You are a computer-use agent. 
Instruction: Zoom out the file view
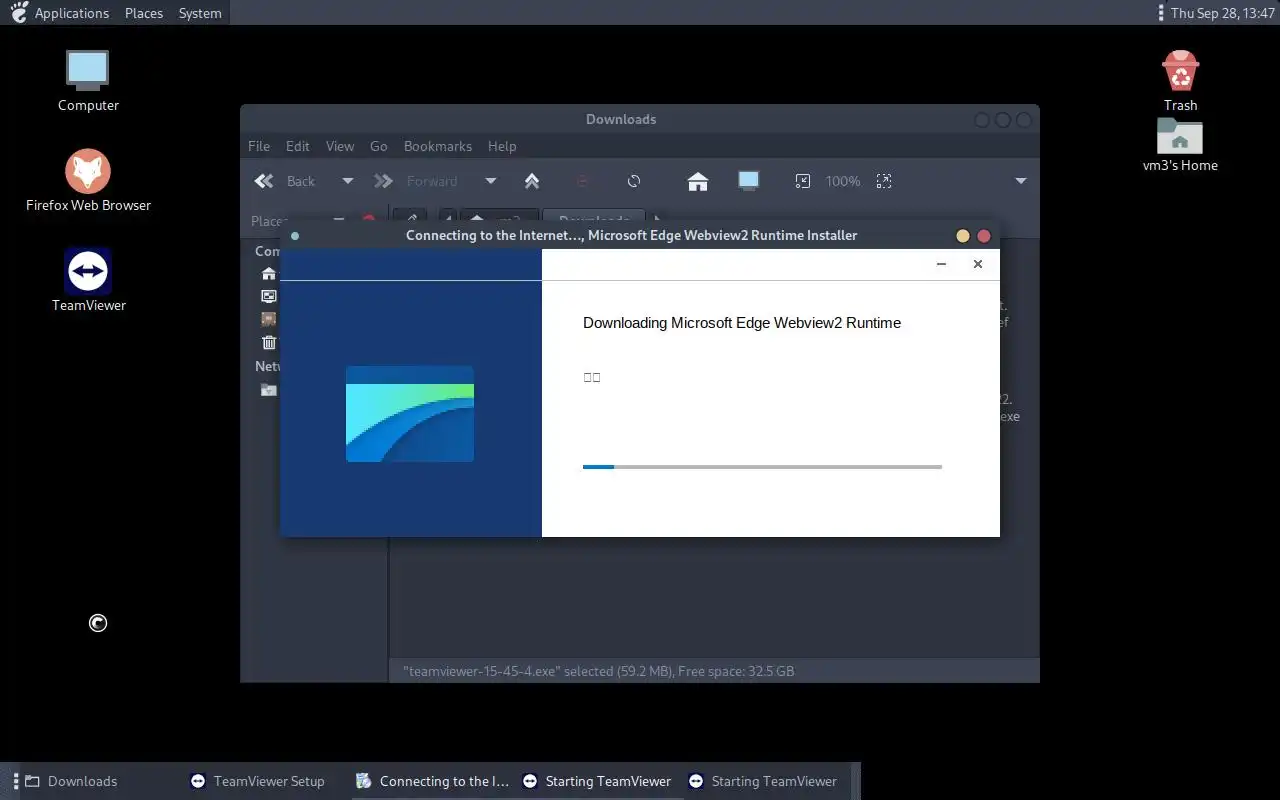click(802, 181)
